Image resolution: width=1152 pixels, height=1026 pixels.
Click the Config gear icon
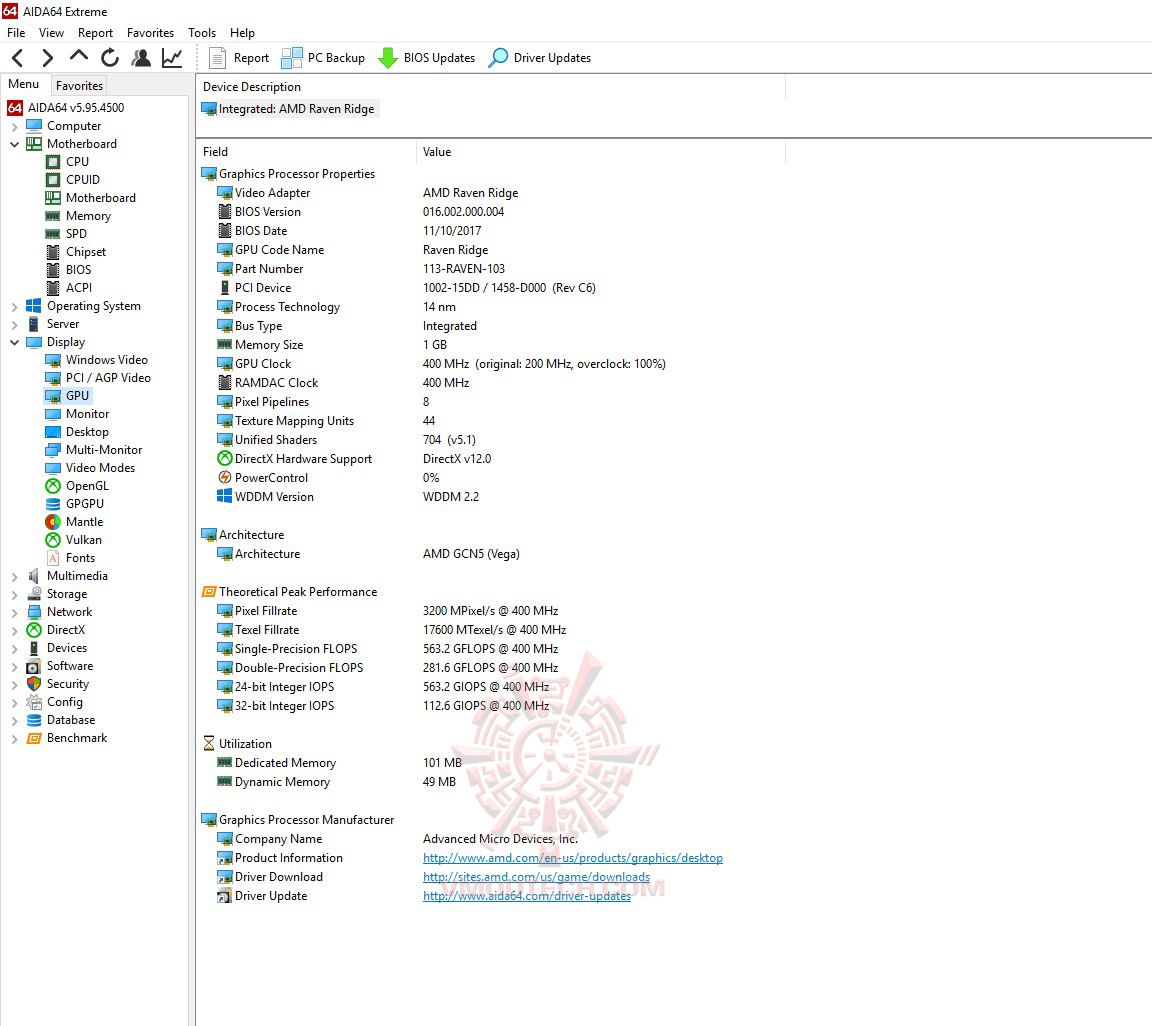click(34, 702)
